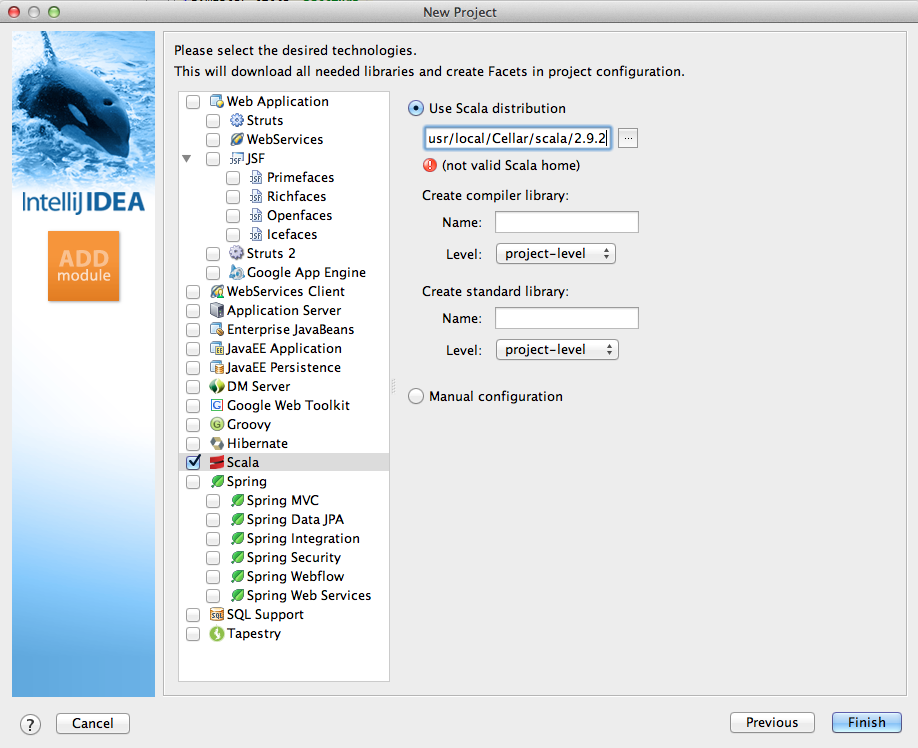
Task: Click the Groovy icon
Action: click(x=217, y=424)
